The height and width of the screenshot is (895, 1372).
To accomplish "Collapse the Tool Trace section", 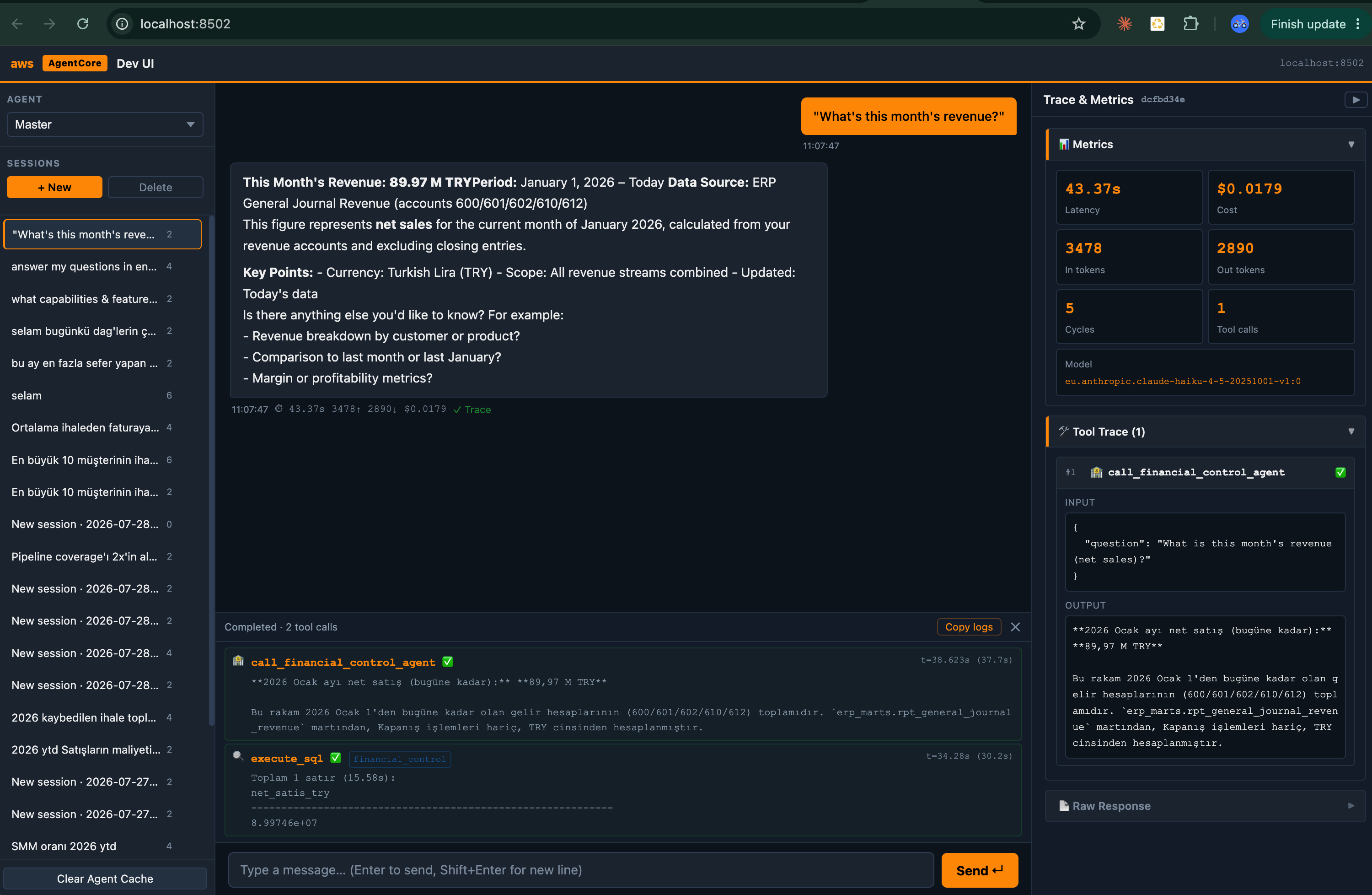I will tap(1351, 431).
